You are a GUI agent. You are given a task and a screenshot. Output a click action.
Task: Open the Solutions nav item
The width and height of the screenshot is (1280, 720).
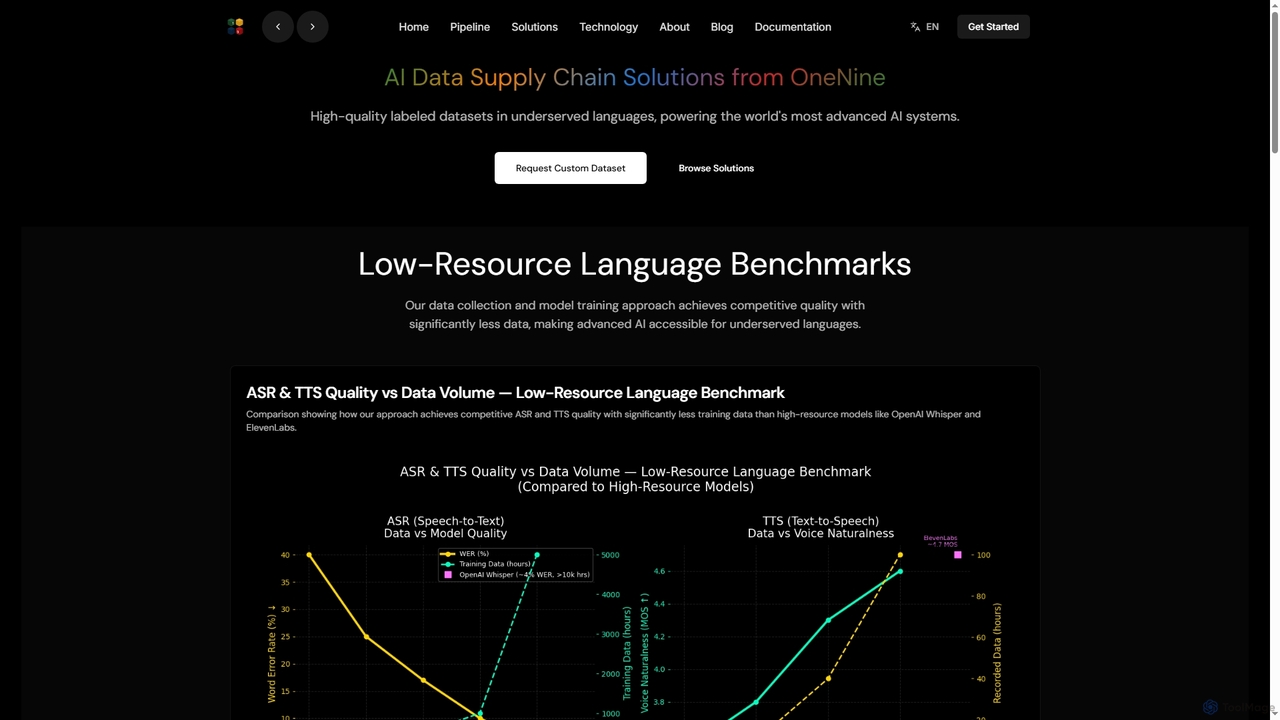click(535, 27)
